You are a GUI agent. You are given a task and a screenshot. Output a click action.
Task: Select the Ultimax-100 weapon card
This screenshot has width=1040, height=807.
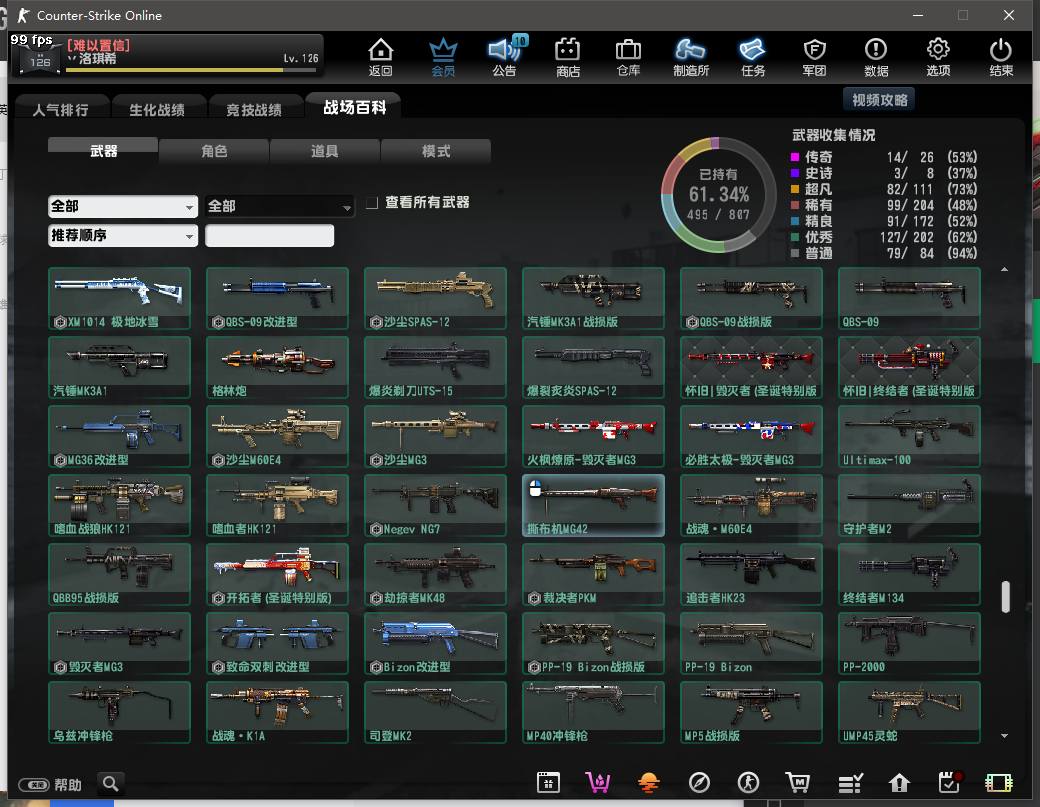pyautogui.click(x=909, y=436)
